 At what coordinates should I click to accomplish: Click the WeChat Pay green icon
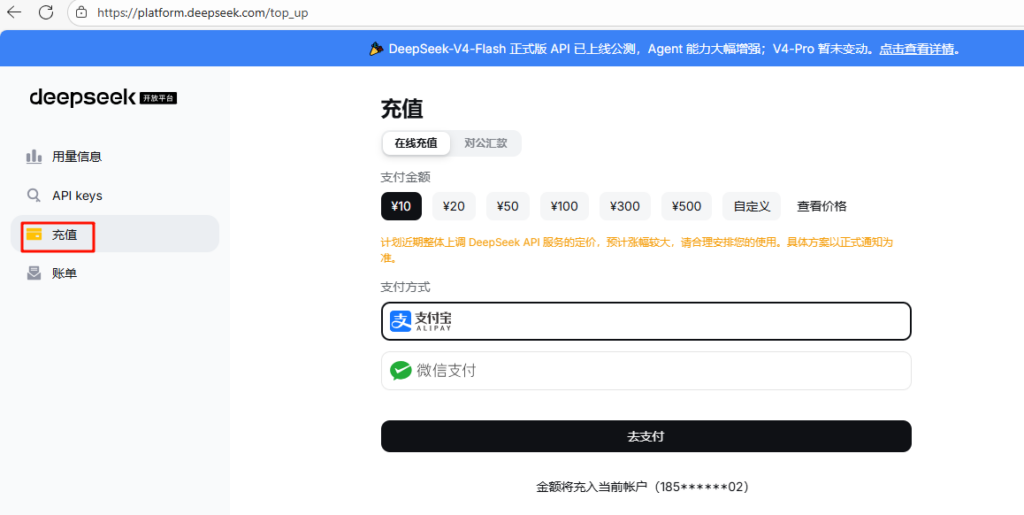tap(400, 371)
